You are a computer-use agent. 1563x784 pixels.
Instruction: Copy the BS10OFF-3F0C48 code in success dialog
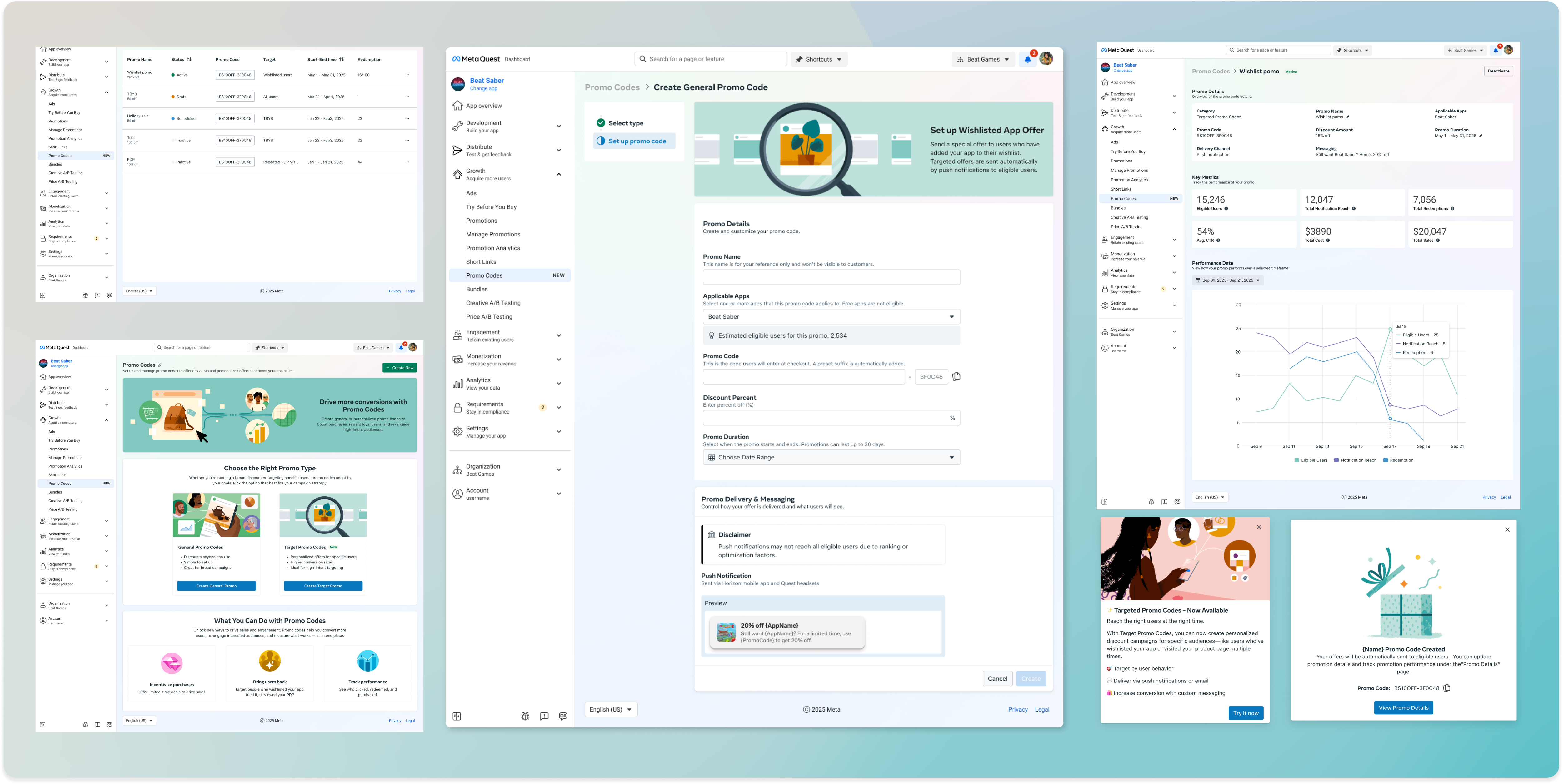pos(1446,688)
